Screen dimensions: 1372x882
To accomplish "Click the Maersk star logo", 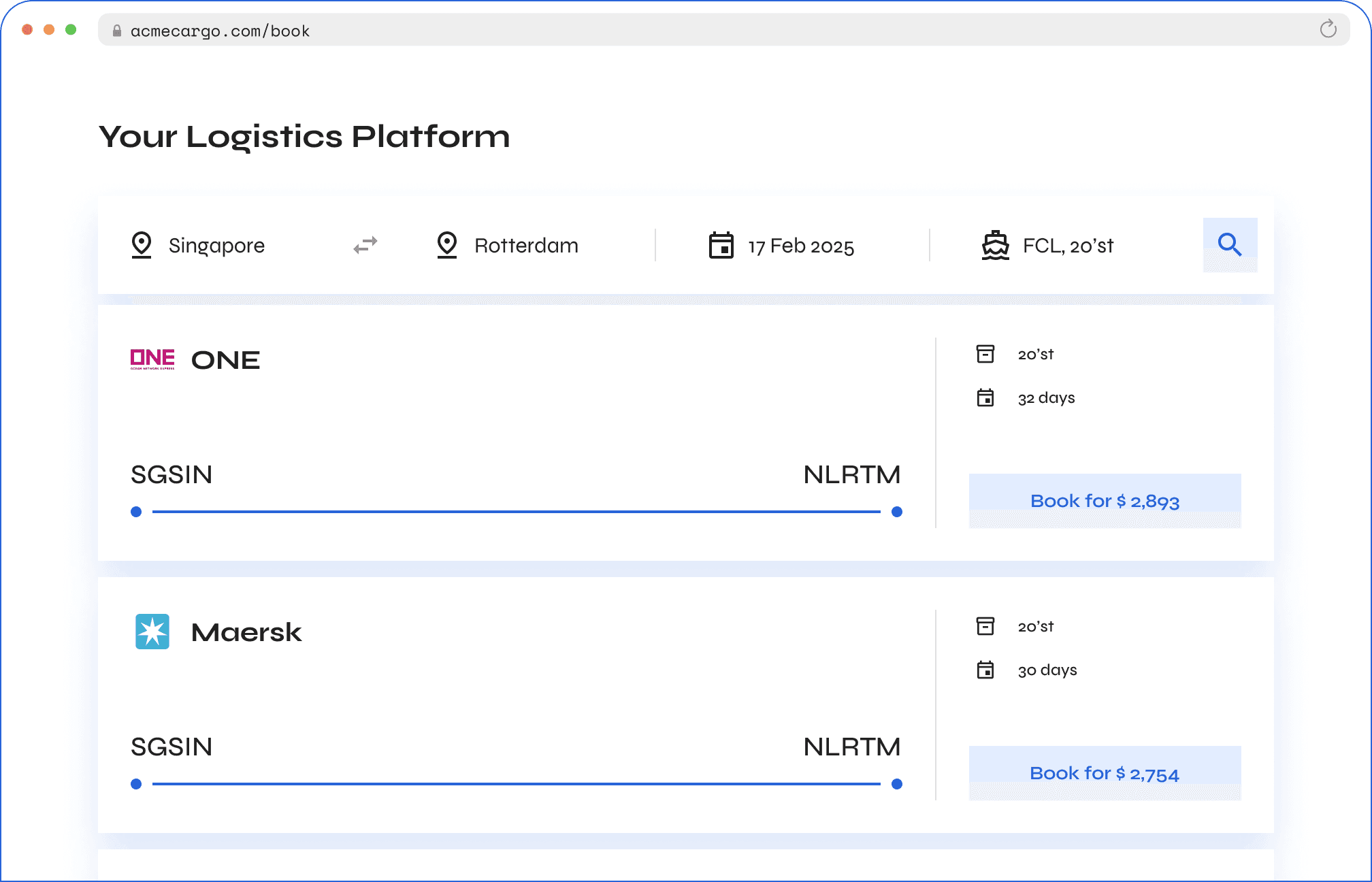I will (152, 632).
